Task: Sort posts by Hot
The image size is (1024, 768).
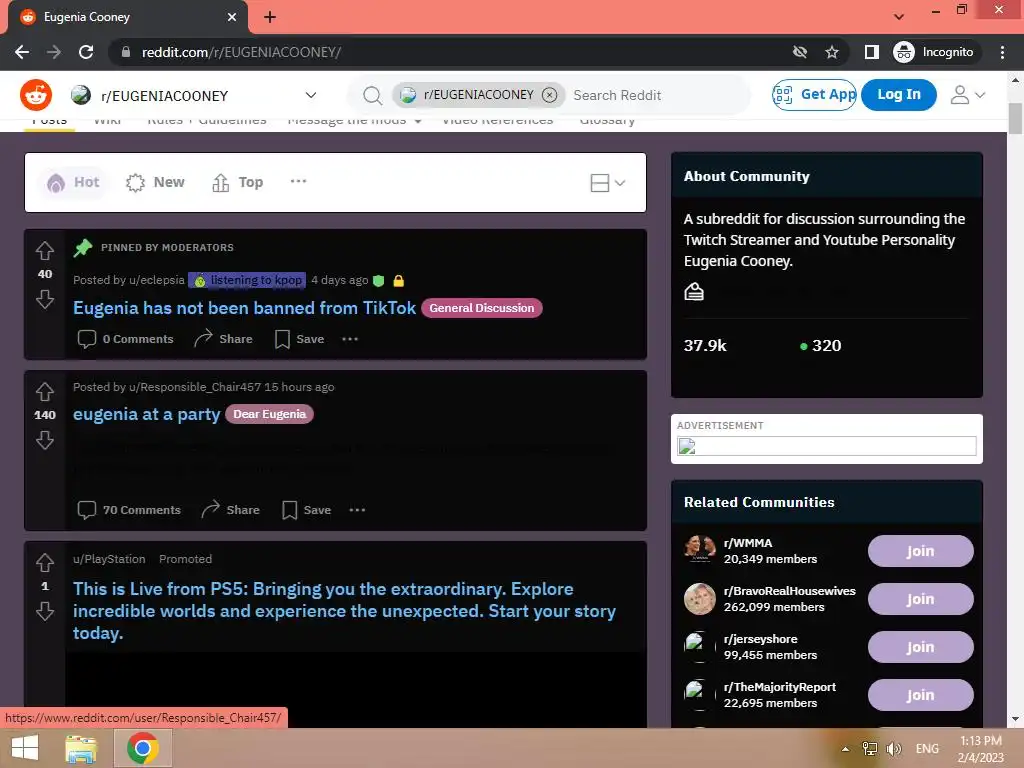Action: click(73, 182)
